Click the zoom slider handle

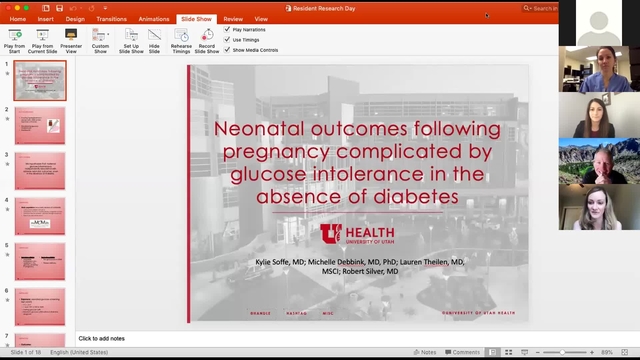pyautogui.click(x=562, y=352)
